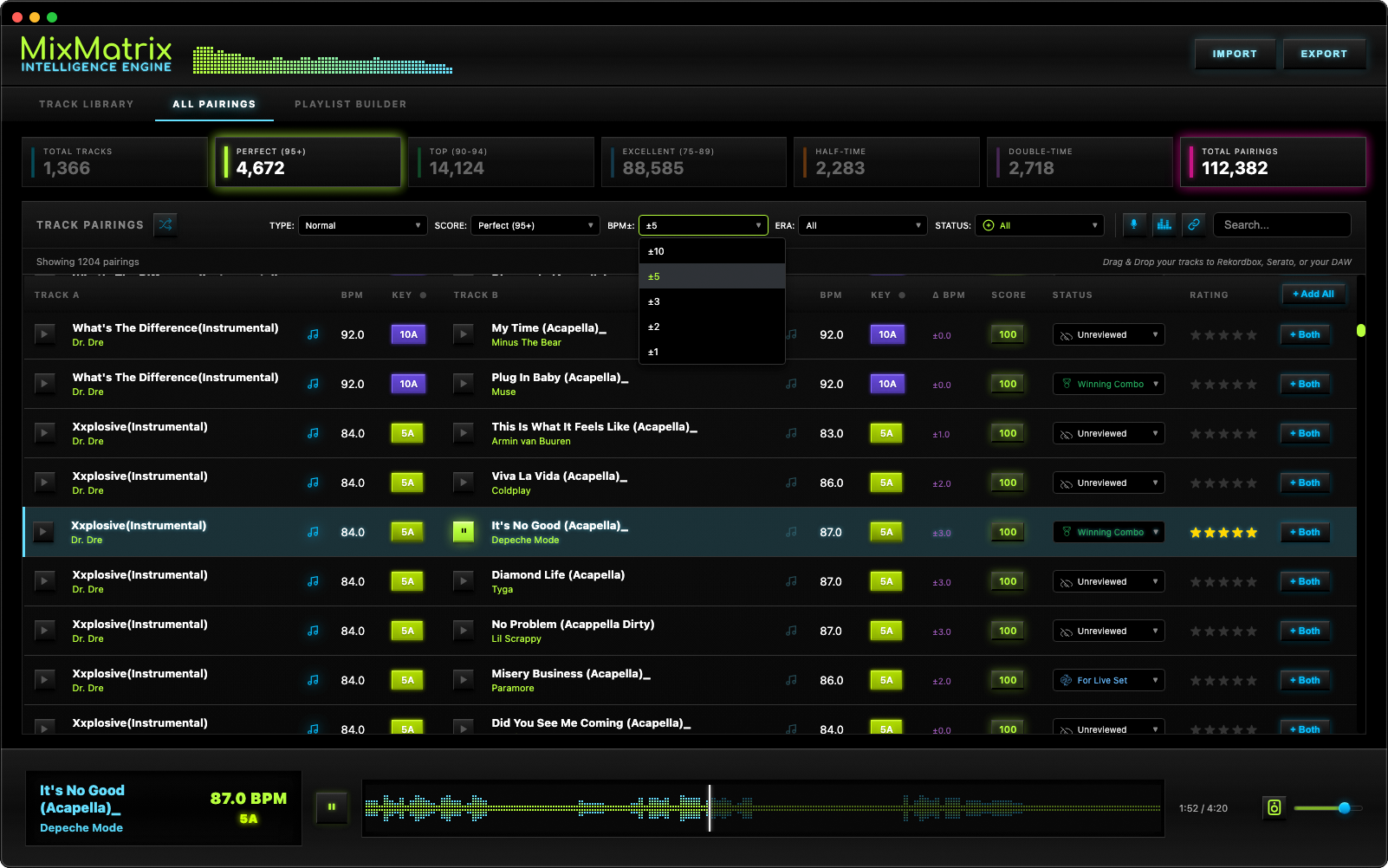
Task: Play Diamond Life (Acapella) by Tyga
Action: 464,581
